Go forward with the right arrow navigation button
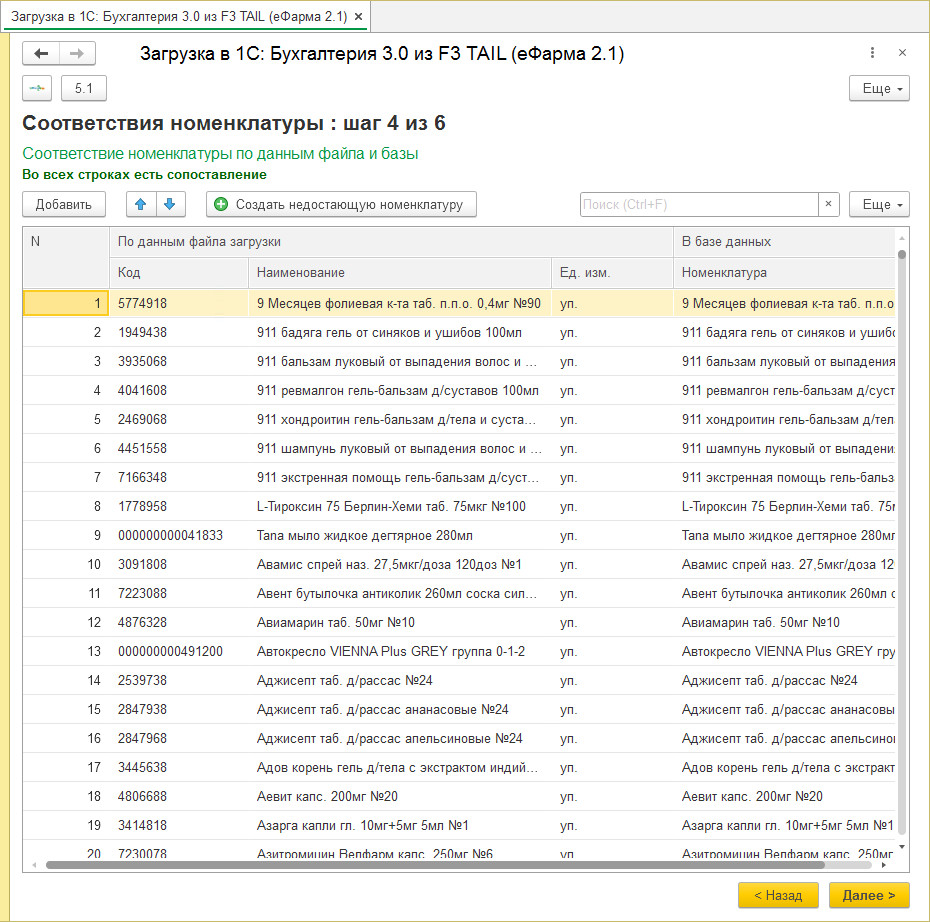 [77, 53]
